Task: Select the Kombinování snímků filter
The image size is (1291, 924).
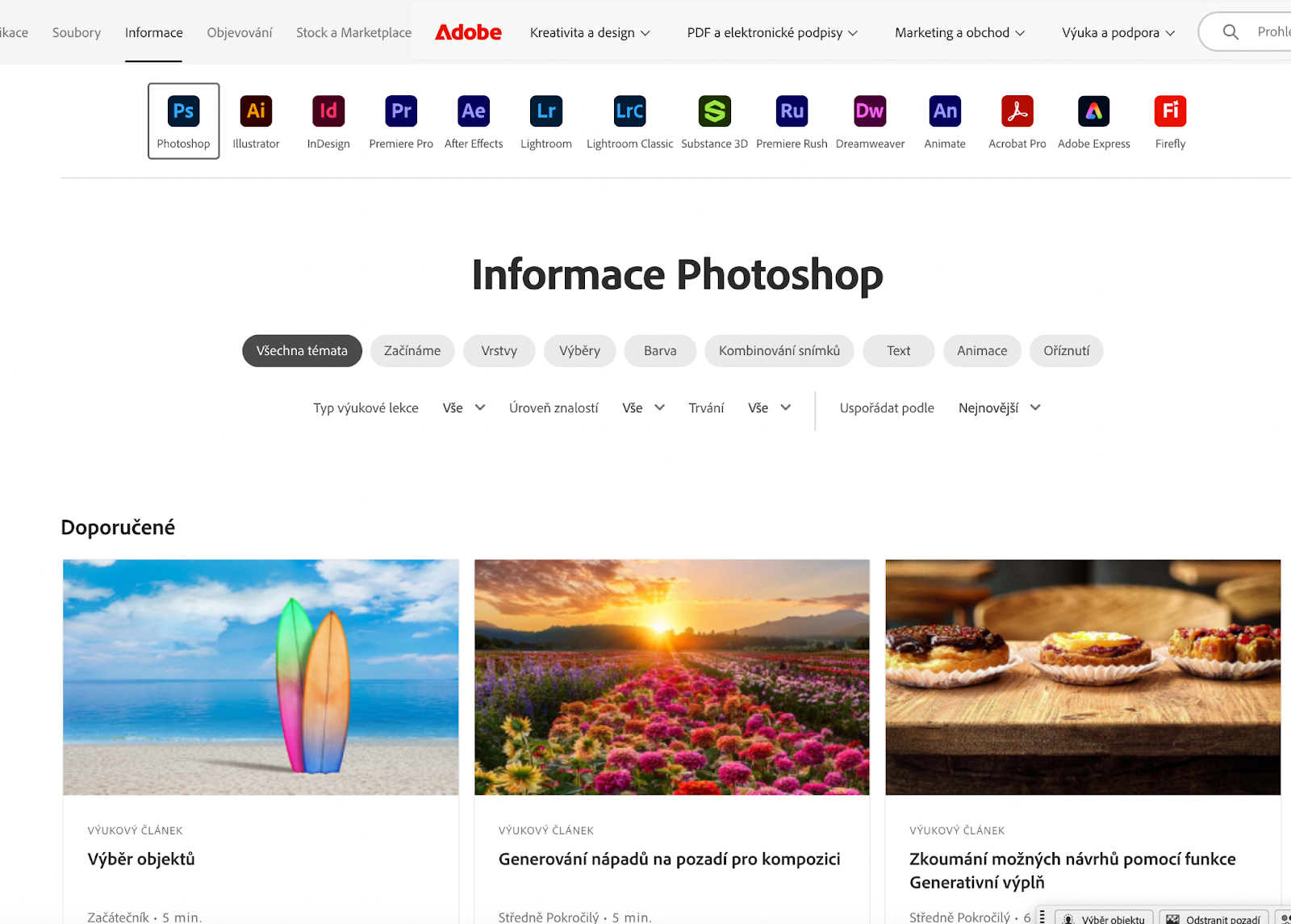Action: [x=779, y=351]
